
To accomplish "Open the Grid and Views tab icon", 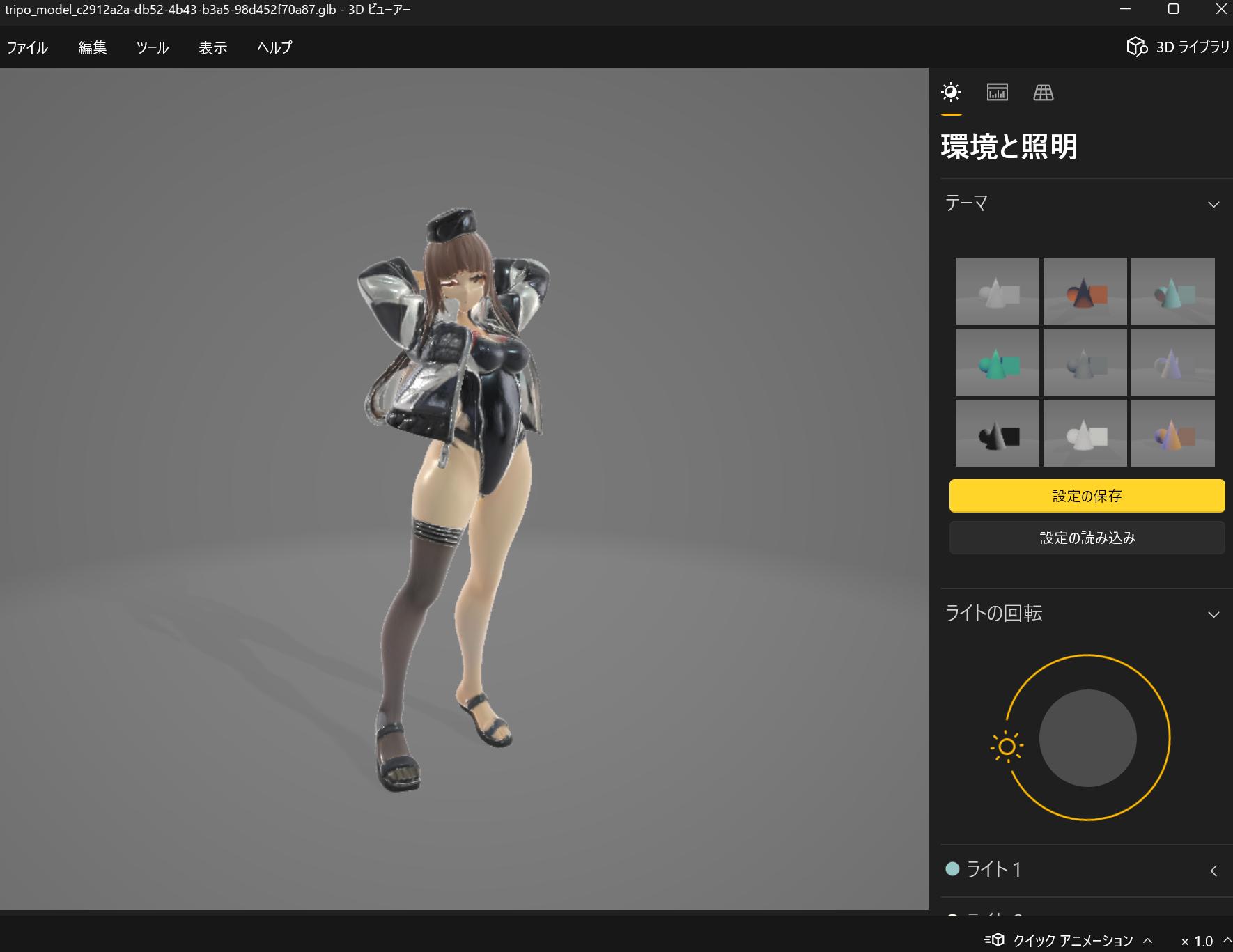I will click(x=1043, y=93).
